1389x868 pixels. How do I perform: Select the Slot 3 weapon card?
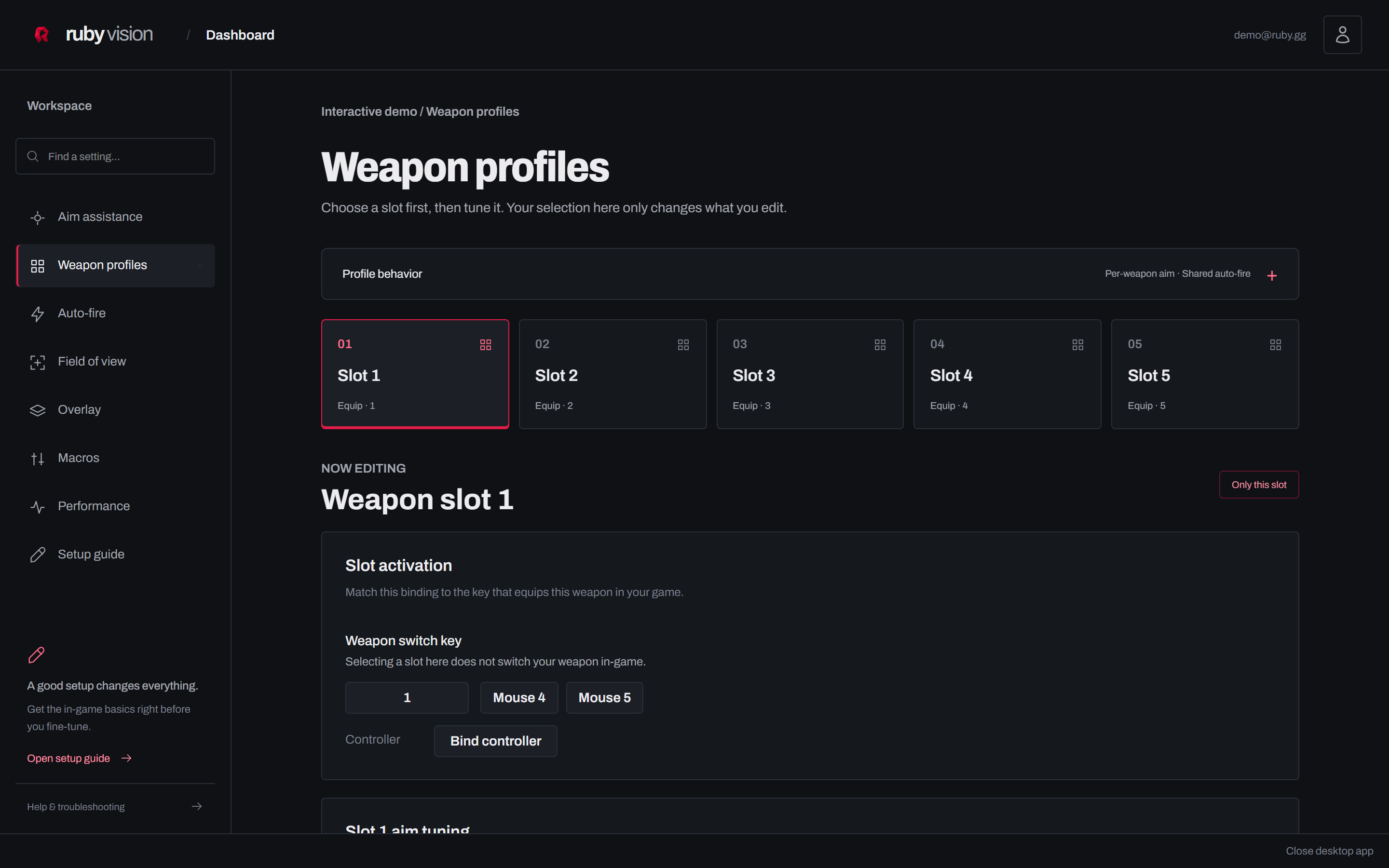click(810, 374)
